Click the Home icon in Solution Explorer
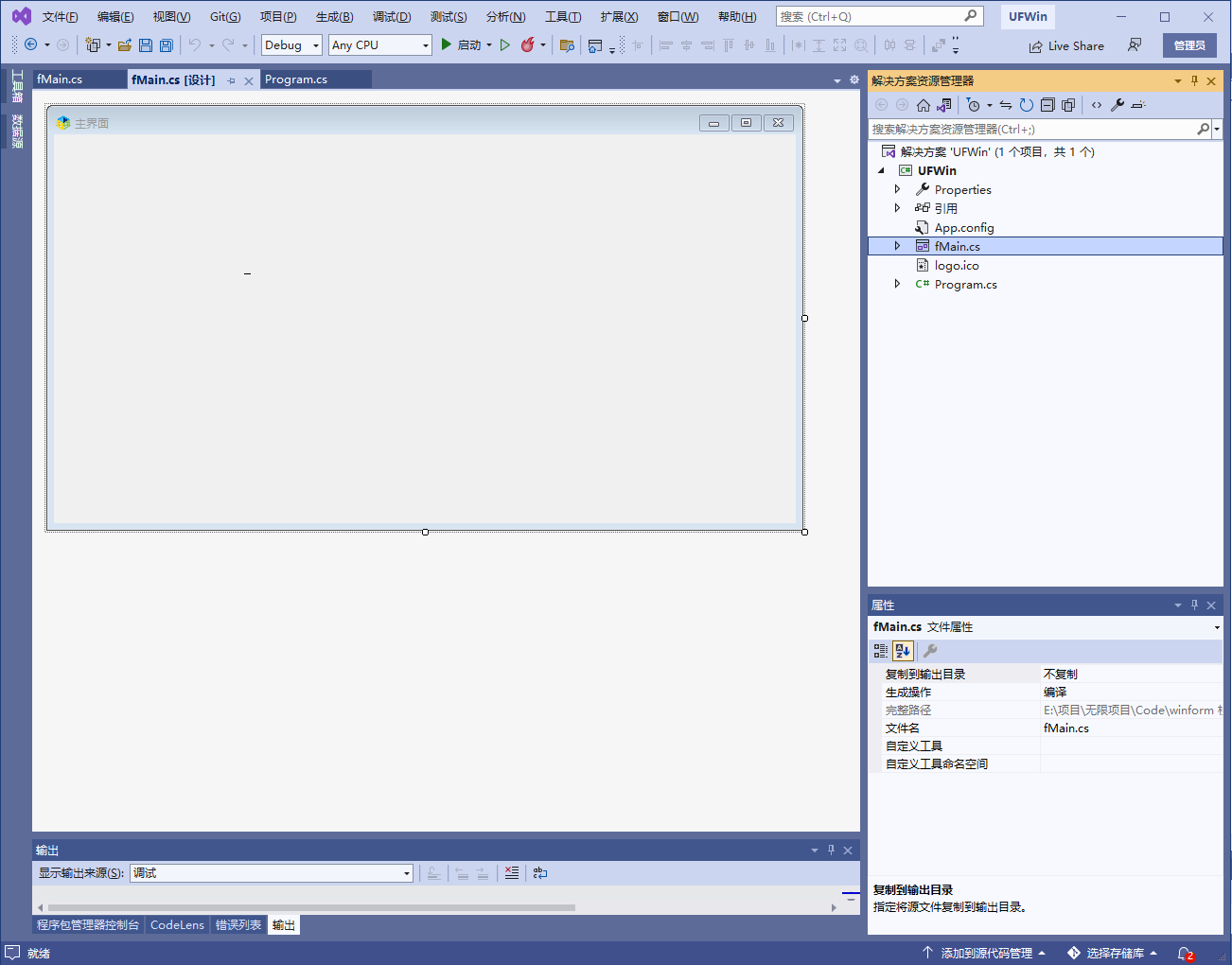This screenshot has width=1232, height=965. (924, 105)
